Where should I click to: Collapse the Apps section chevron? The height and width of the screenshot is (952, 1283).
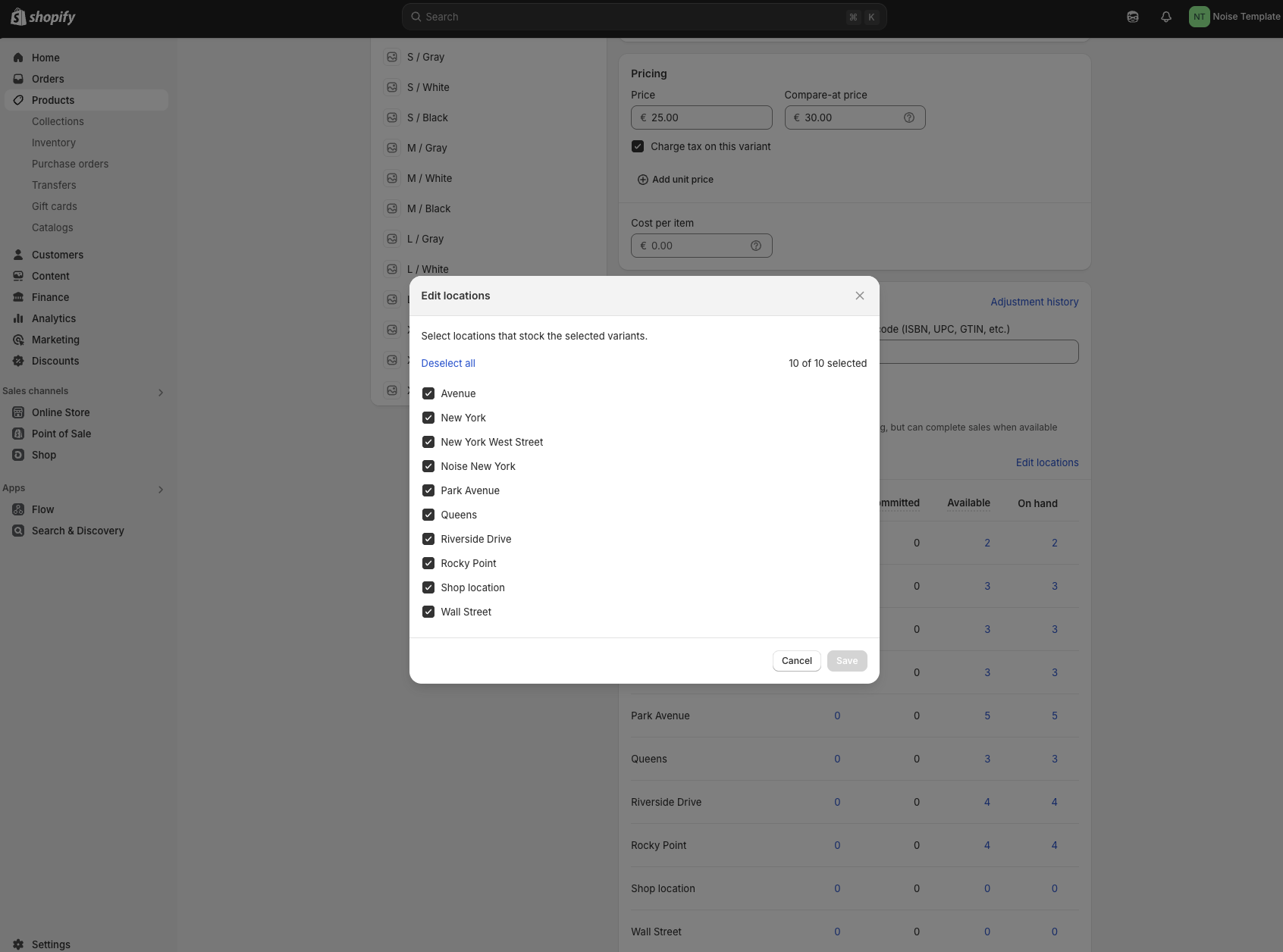click(161, 490)
